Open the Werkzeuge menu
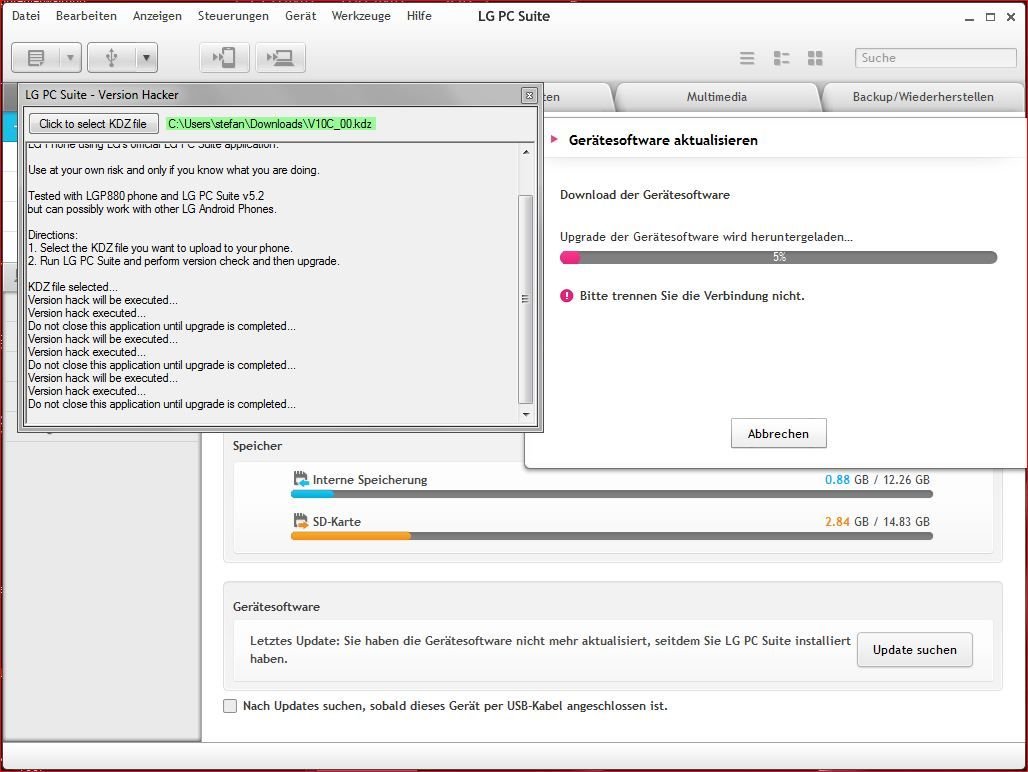This screenshot has width=1028, height=772. click(361, 16)
